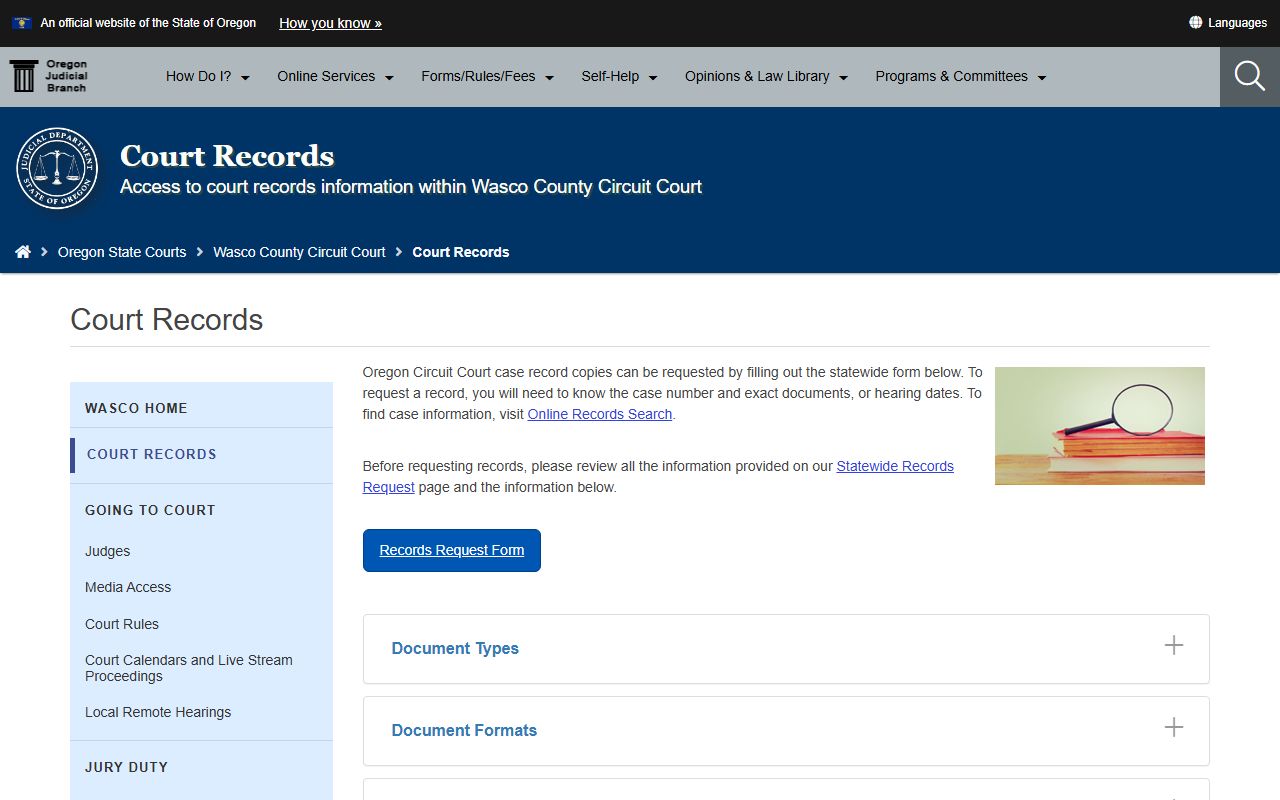Viewport: 1280px width, 800px height.
Task: Click the Document Formats heading text
Action: tap(464, 730)
